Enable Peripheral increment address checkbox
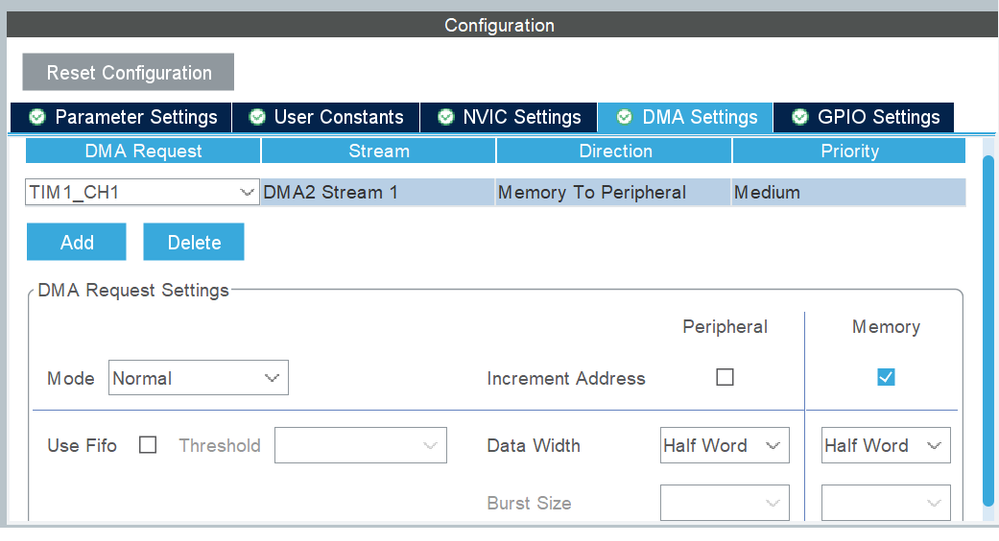The image size is (999, 541). (725, 377)
